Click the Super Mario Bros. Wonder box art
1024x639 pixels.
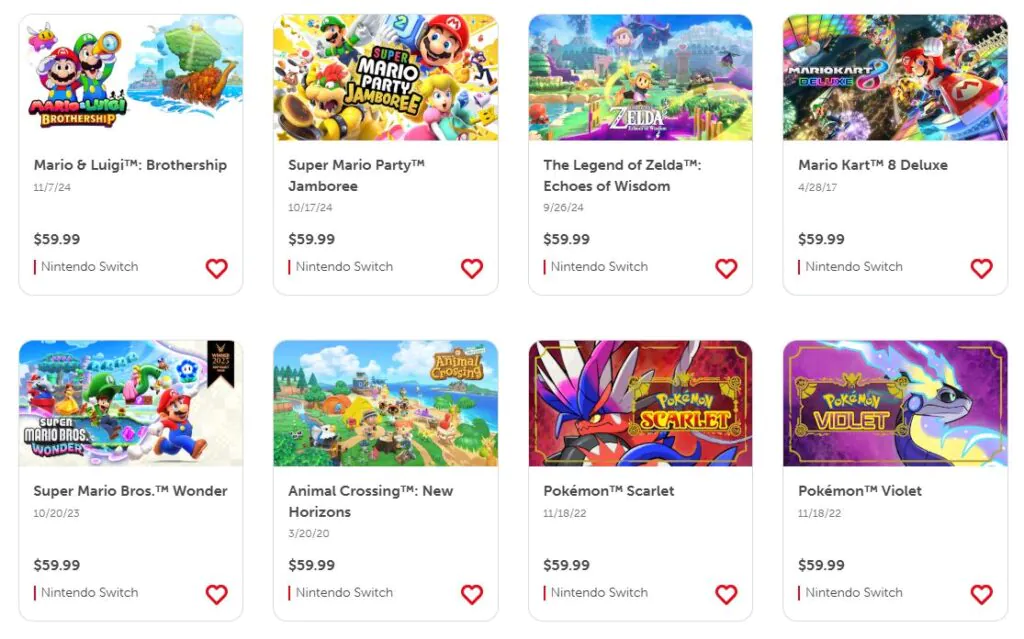(x=131, y=403)
